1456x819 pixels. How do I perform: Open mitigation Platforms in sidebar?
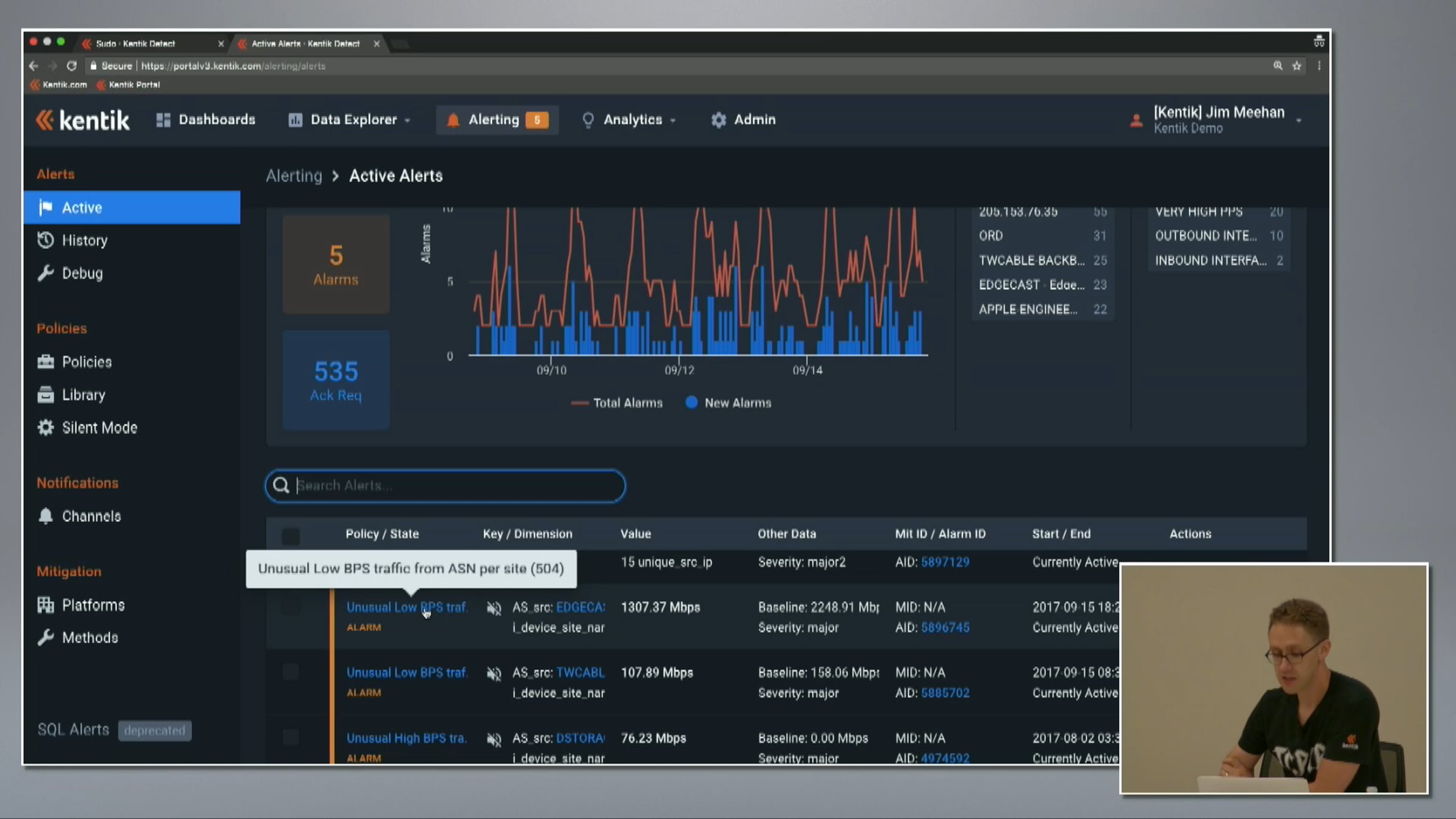[x=93, y=605]
